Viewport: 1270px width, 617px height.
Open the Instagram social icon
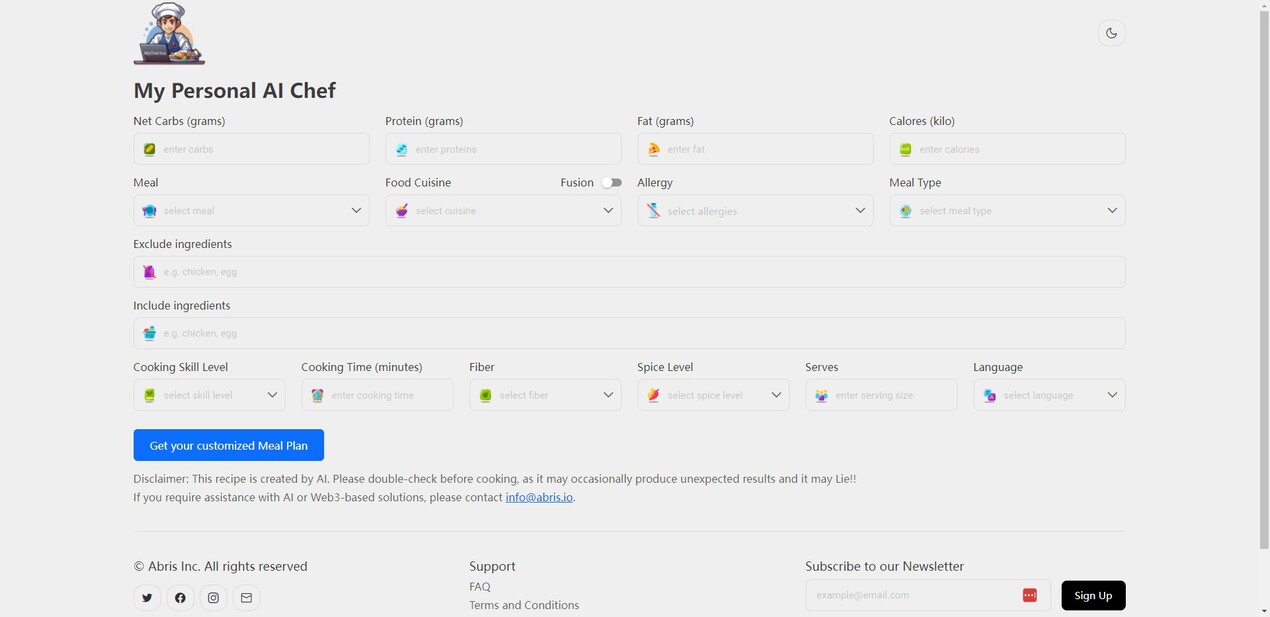coord(213,598)
